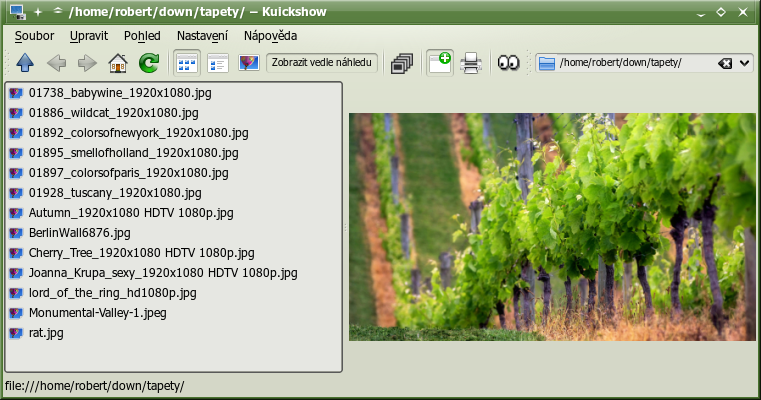Click the image icon beside 01897_colorsofparis file
The image size is (761, 400).
[x=16, y=173]
